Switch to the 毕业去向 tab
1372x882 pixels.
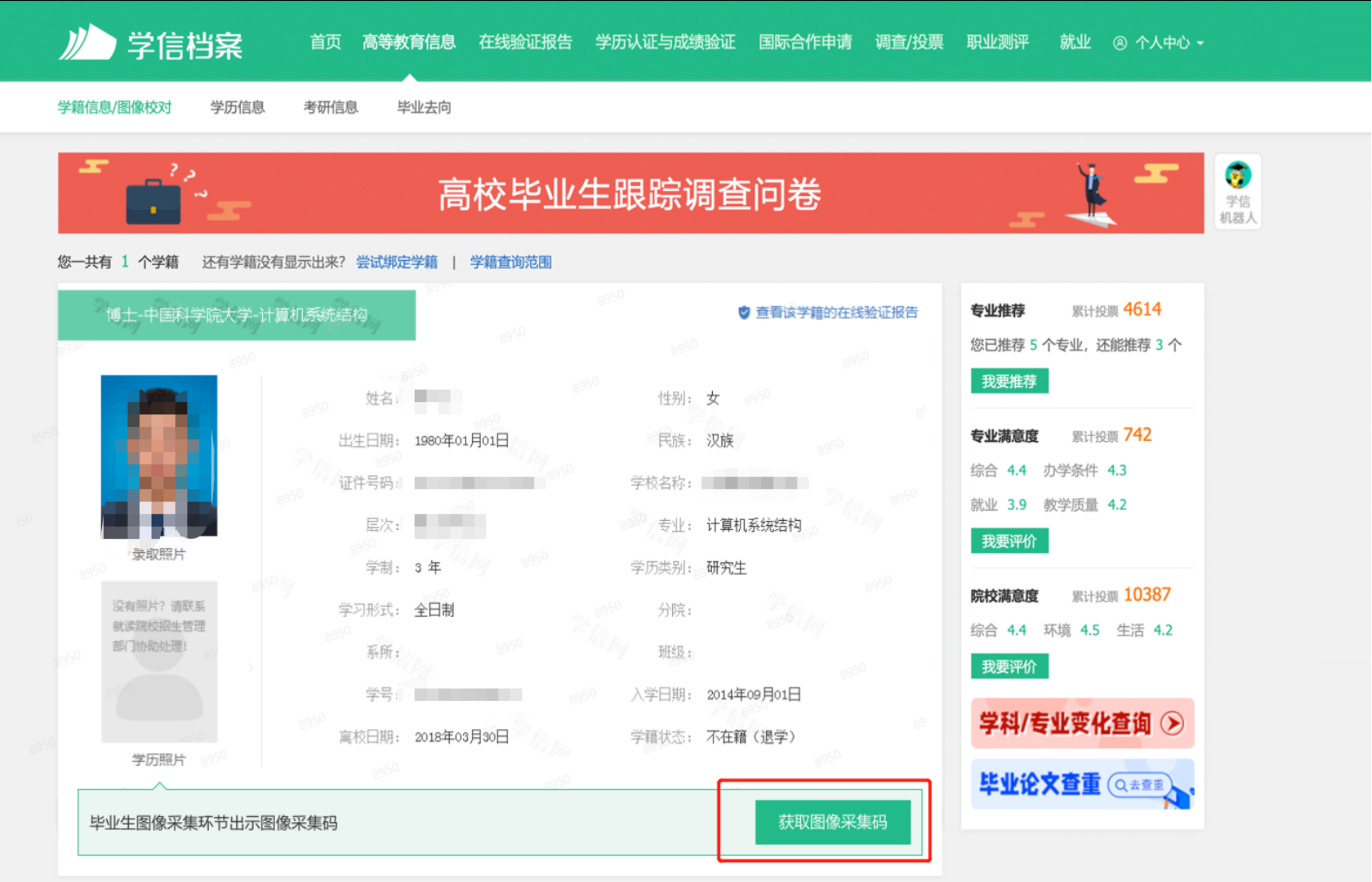[x=424, y=108]
